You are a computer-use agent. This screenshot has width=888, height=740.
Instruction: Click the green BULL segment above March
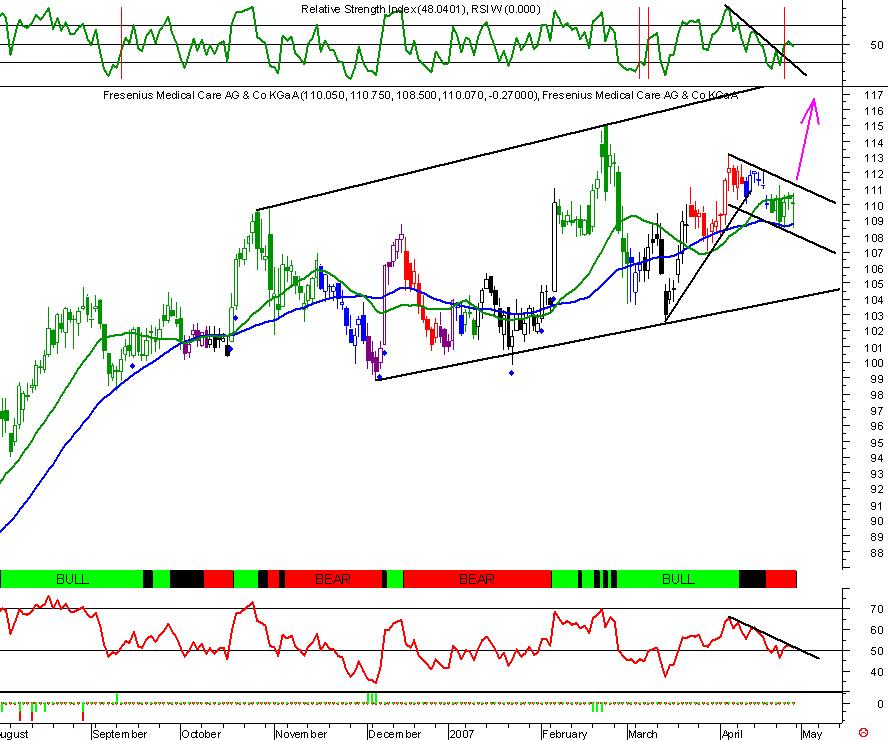pos(678,579)
